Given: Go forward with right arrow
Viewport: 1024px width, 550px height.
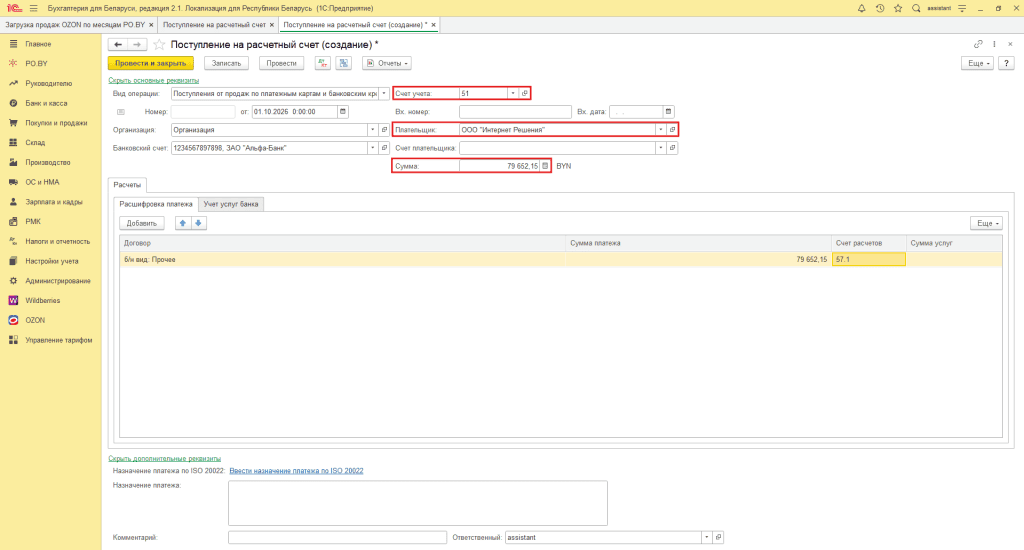Looking at the screenshot, I should point(136,44).
